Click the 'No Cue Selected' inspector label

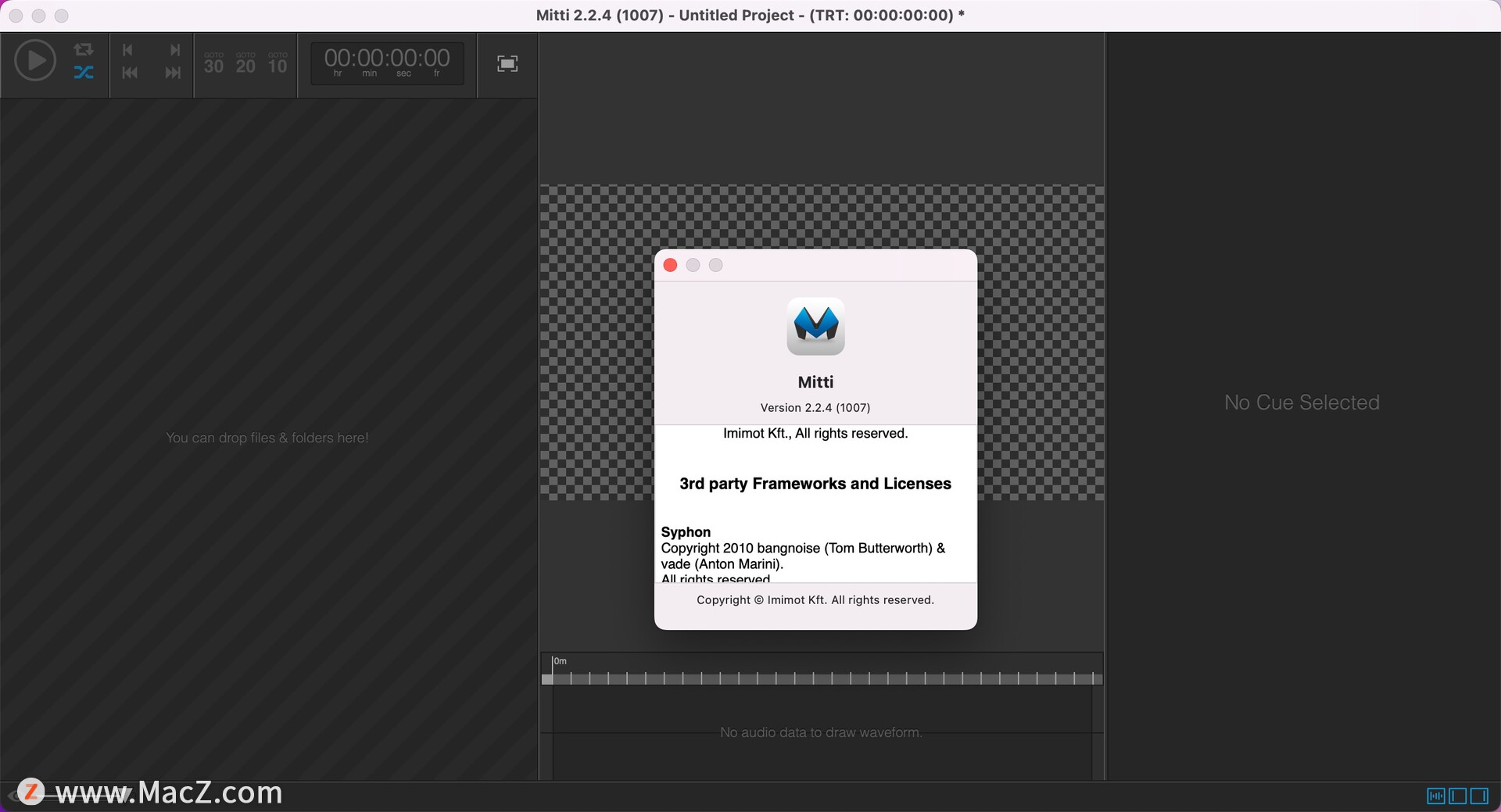click(x=1302, y=402)
